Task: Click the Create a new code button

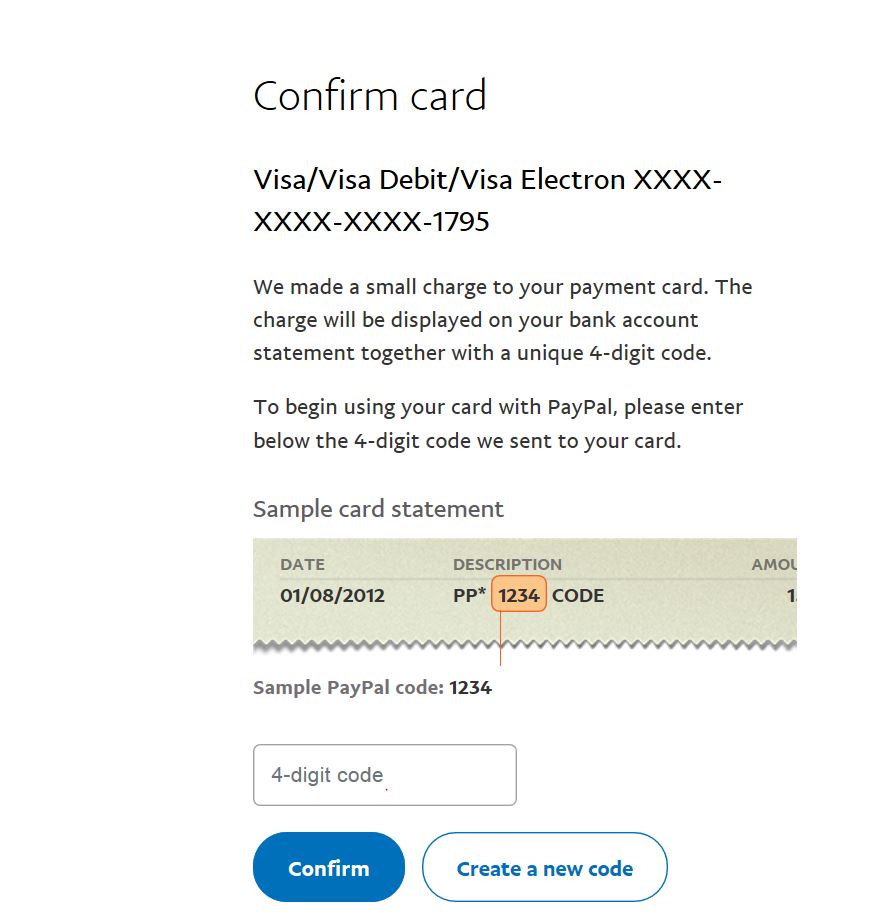Action: tap(544, 868)
